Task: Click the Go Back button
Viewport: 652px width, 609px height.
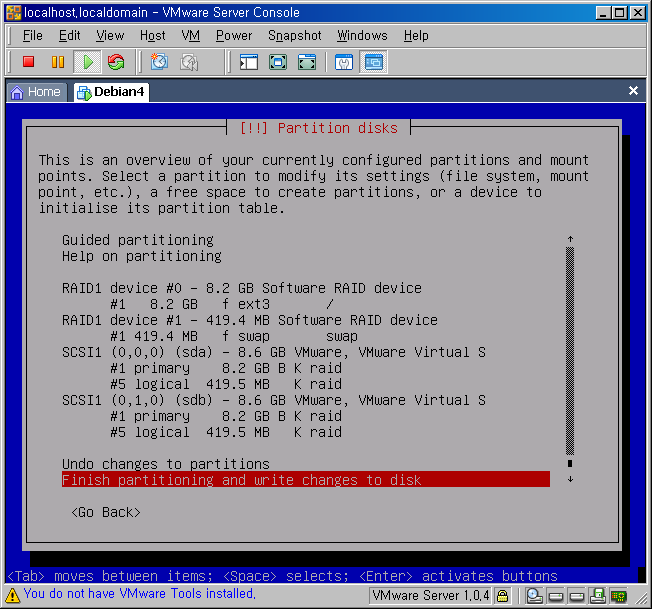Action: coord(105,512)
